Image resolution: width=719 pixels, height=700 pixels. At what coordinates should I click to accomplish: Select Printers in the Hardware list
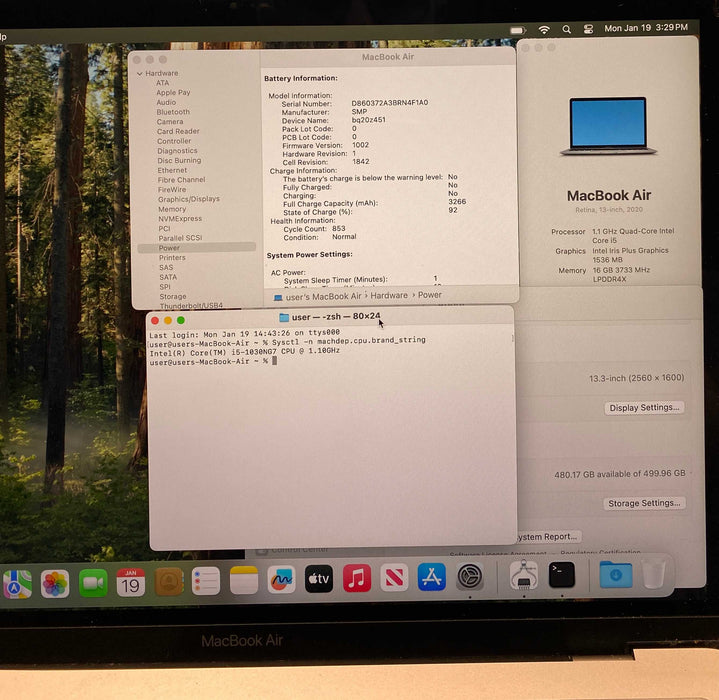[x=172, y=258]
